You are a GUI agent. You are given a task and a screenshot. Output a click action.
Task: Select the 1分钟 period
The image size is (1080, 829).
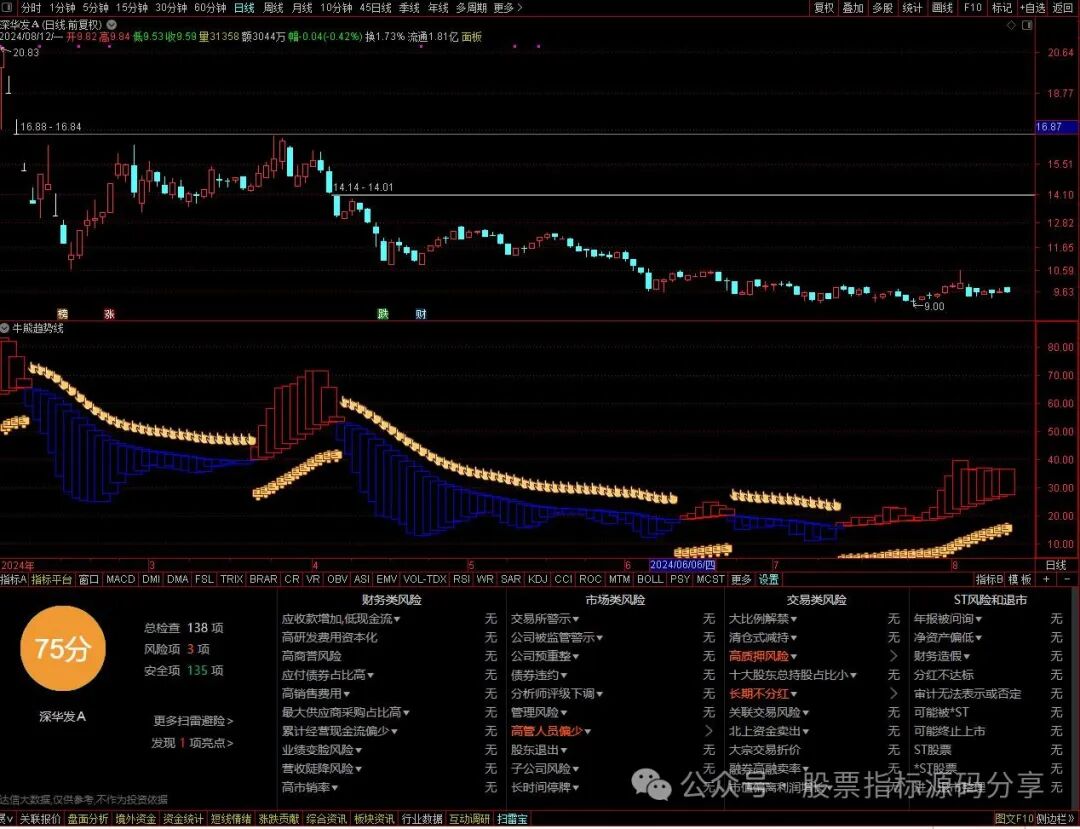point(62,8)
